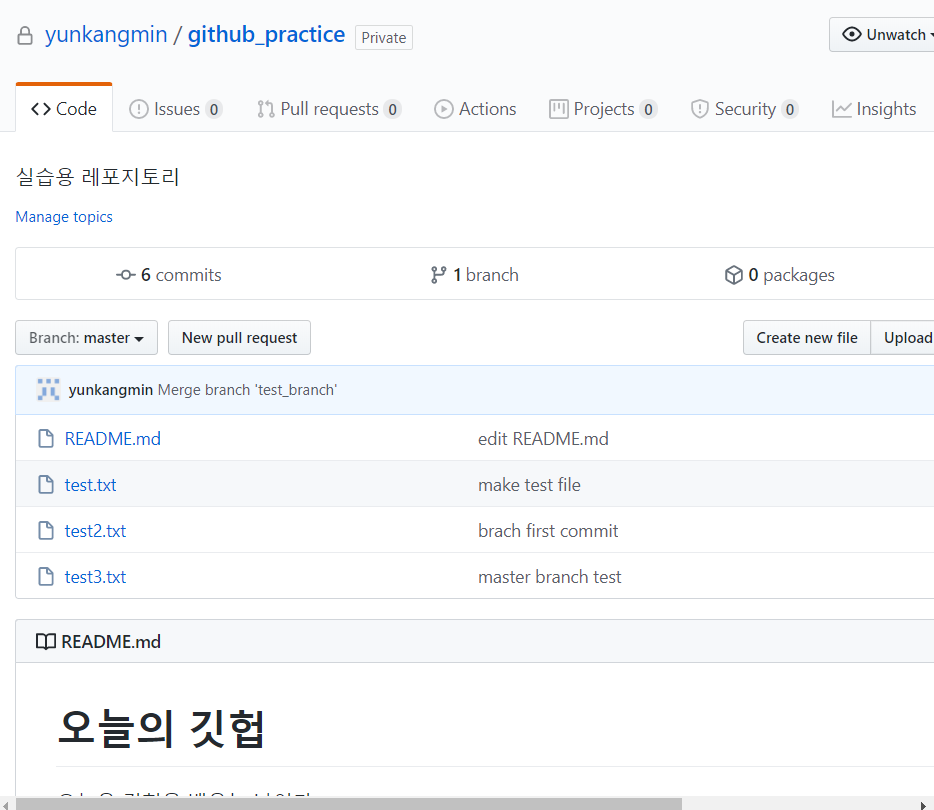
Task: View the 0 packages link
Action: point(780,275)
